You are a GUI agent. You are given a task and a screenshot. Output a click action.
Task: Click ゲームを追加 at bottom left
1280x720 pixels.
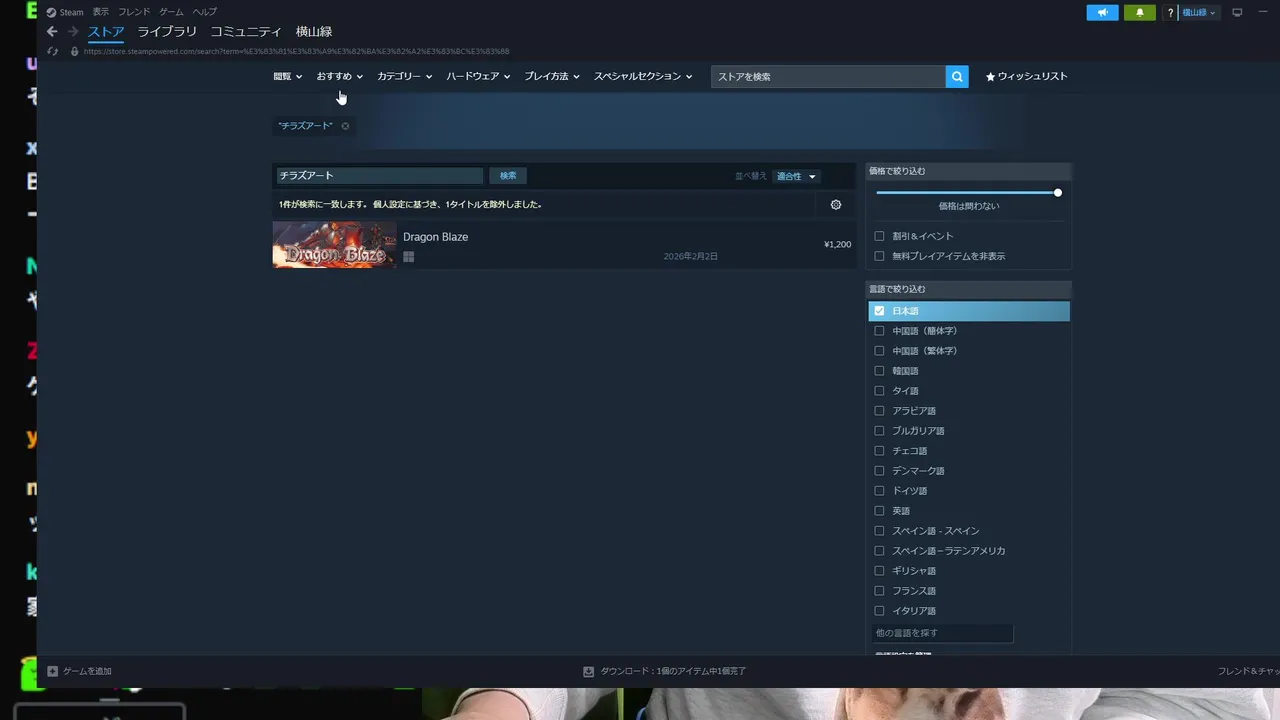point(80,671)
